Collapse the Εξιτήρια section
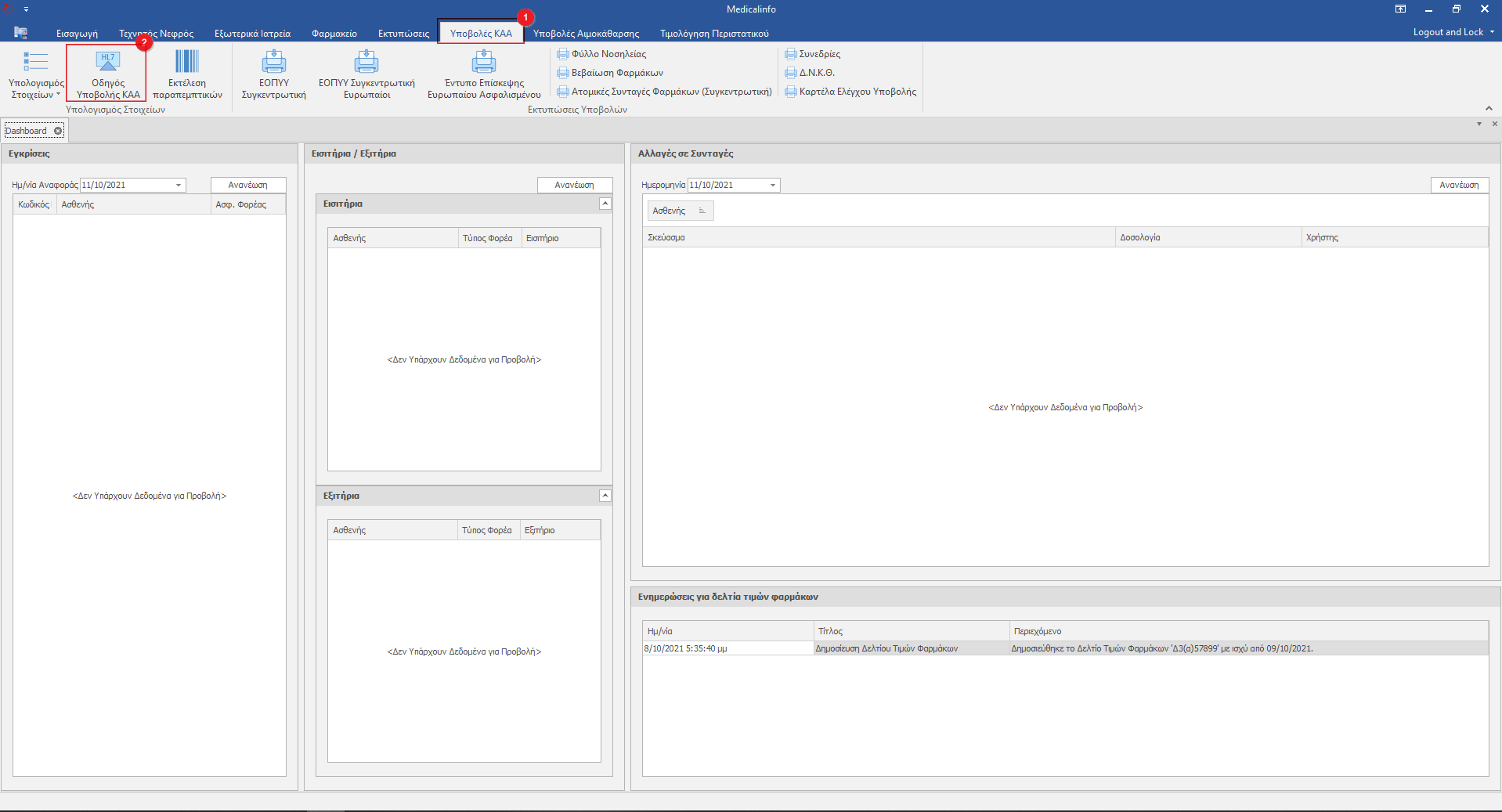The width and height of the screenshot is (1502, 812). click(605, 496)
